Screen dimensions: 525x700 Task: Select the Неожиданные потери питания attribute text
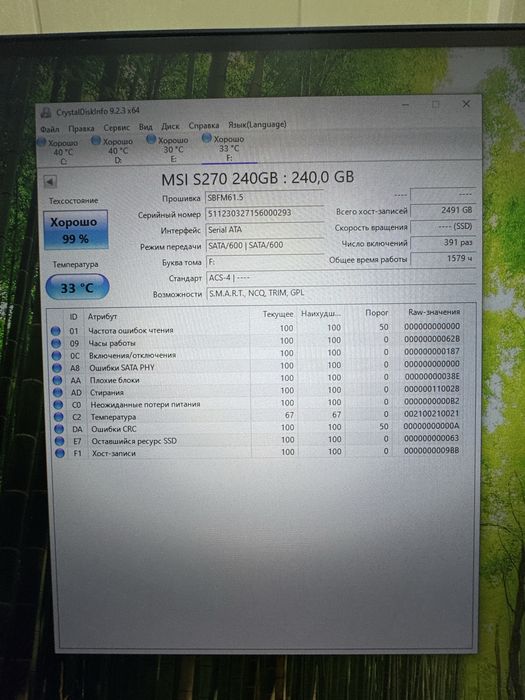[x=146, y=404]
